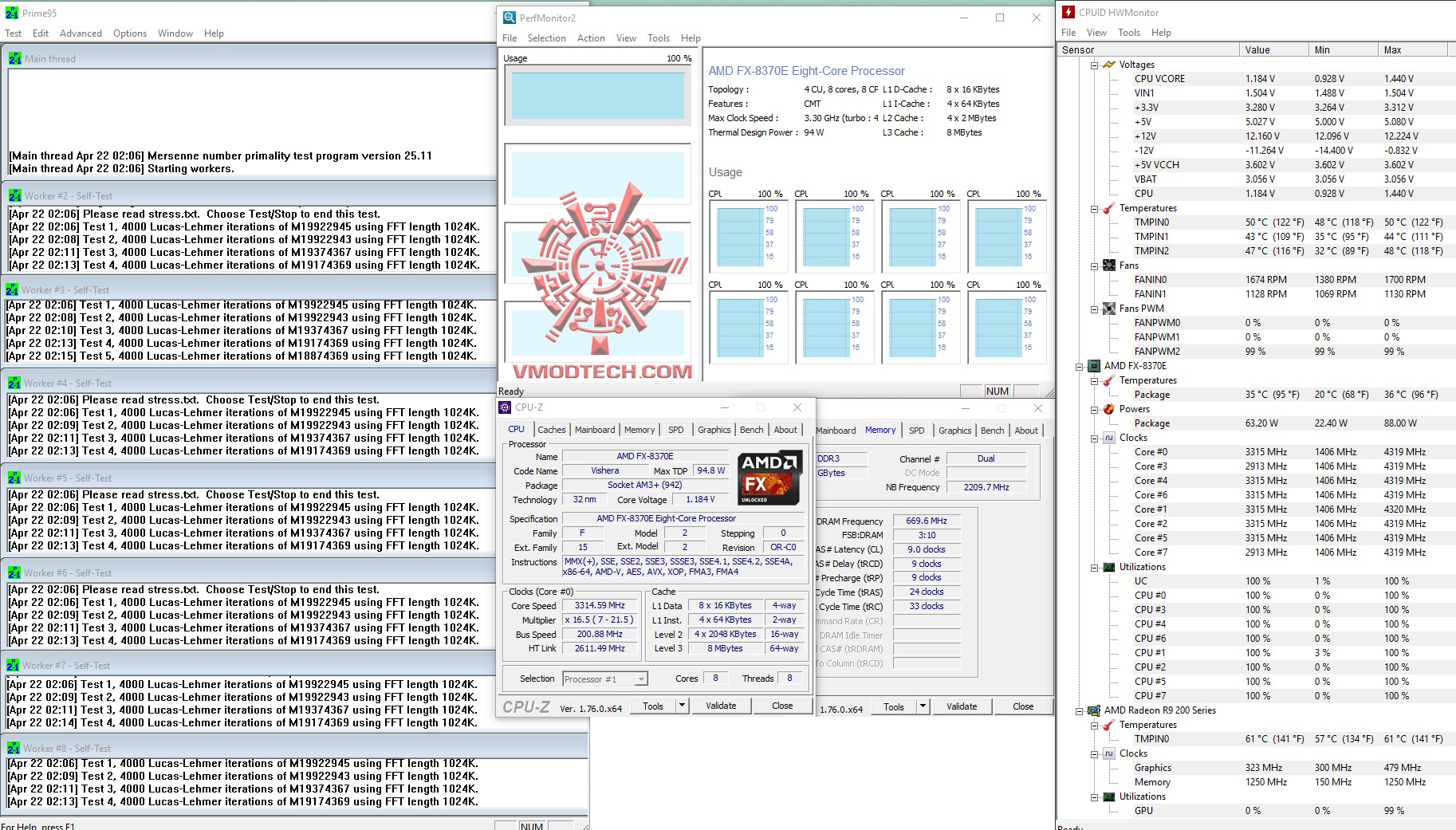Click the Value column header in HWMonitor
Image resolution: width=1456 pixels, height=830 pixels.
coord(1273,49)
